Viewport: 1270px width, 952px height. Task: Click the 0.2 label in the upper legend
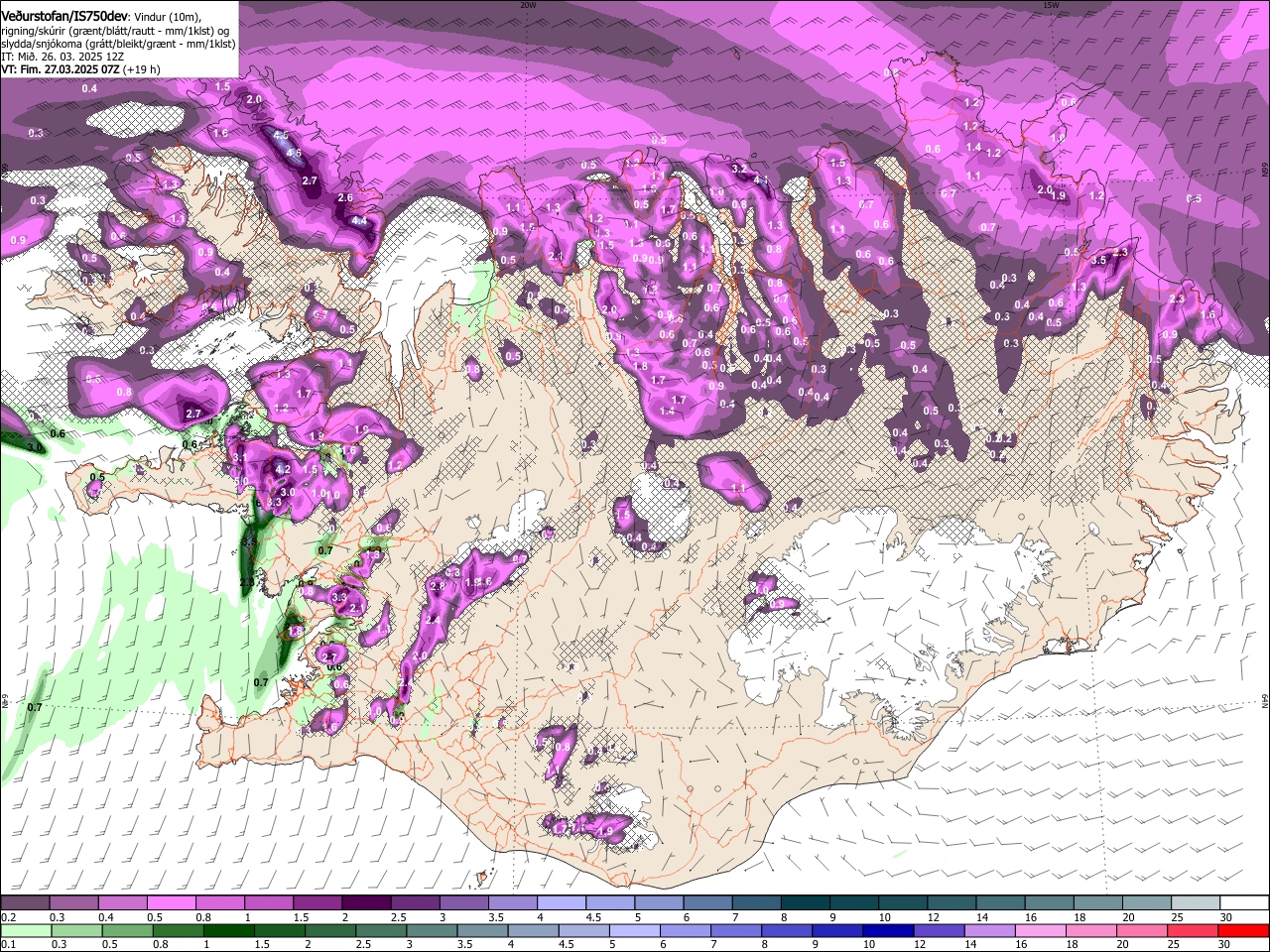coord(8,917)
